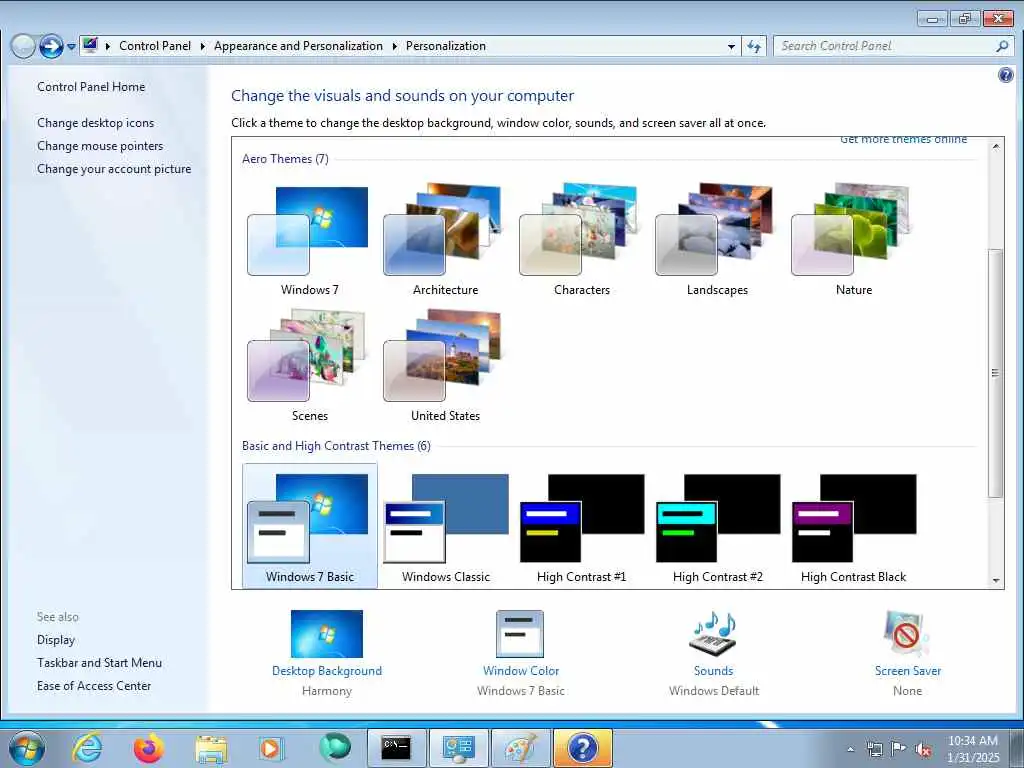Choose the Characters theme
1024x768 pixels.
click(x=581, y=239)
